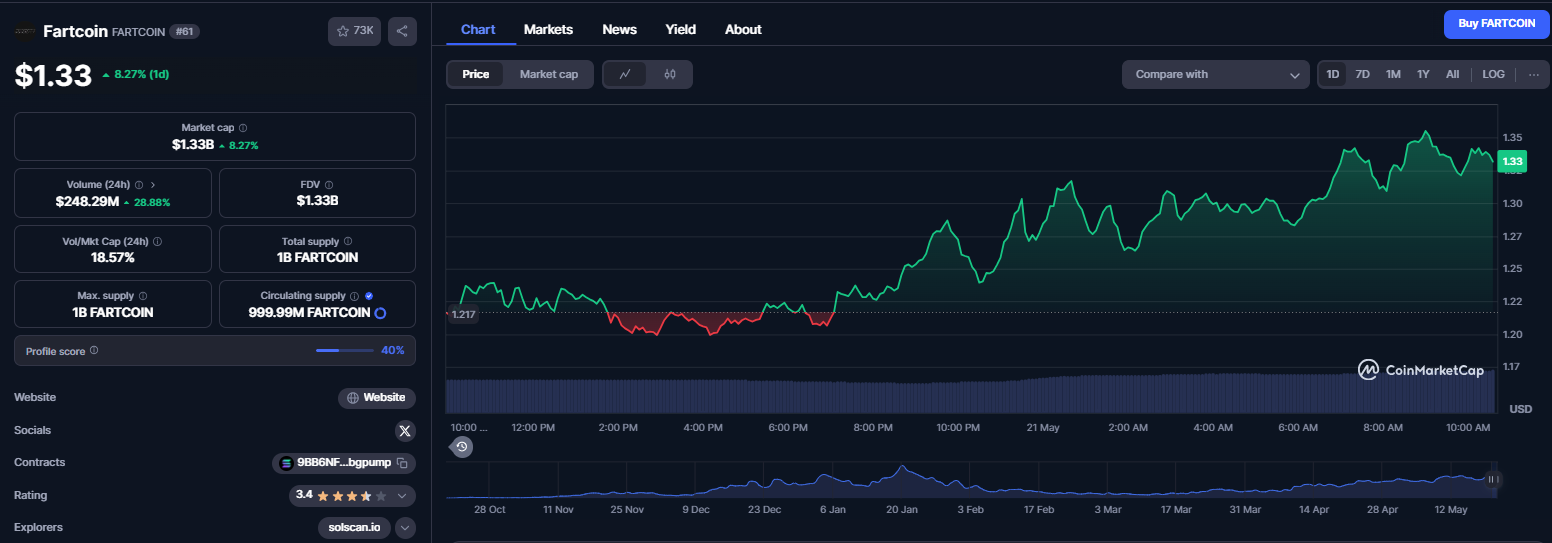Click the $1.33 price heading
Image resolution: width=1552 pixels, height=543 pixels.
53,75
